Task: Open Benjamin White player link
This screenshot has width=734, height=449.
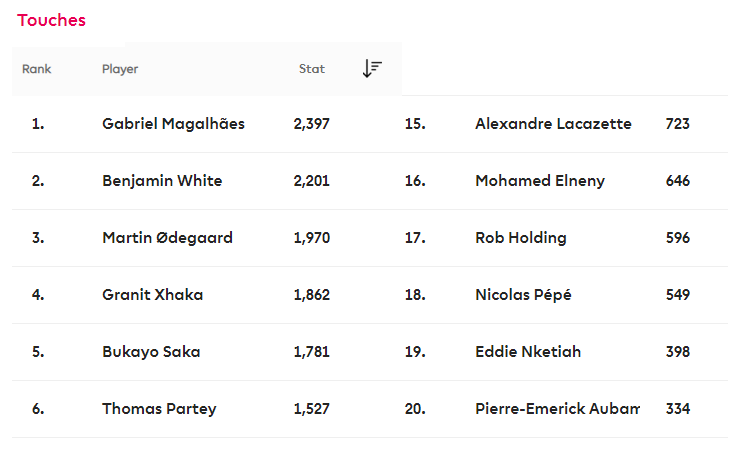Action: (162, 181)
